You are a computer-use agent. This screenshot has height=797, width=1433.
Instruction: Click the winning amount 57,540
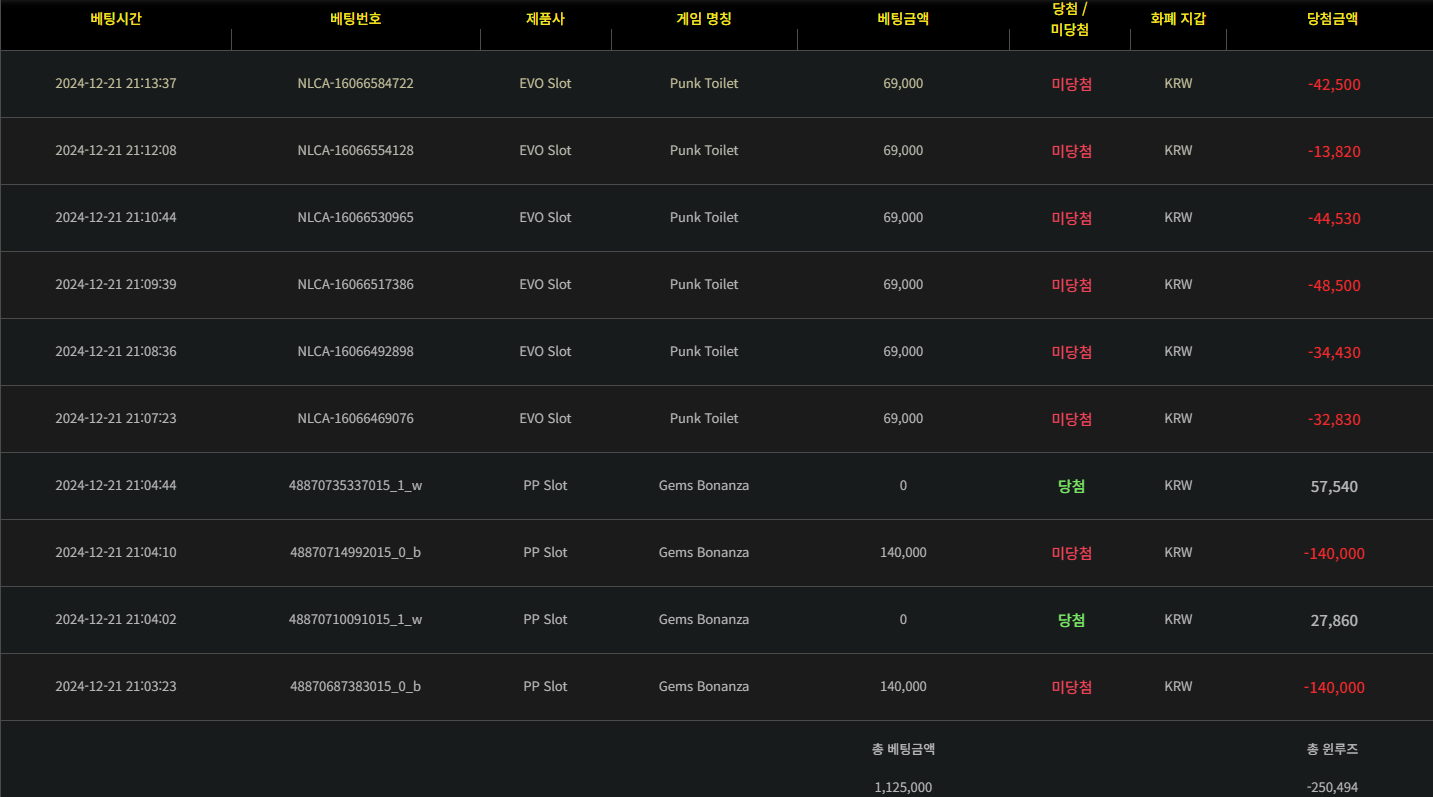(x=1334, y=487)
